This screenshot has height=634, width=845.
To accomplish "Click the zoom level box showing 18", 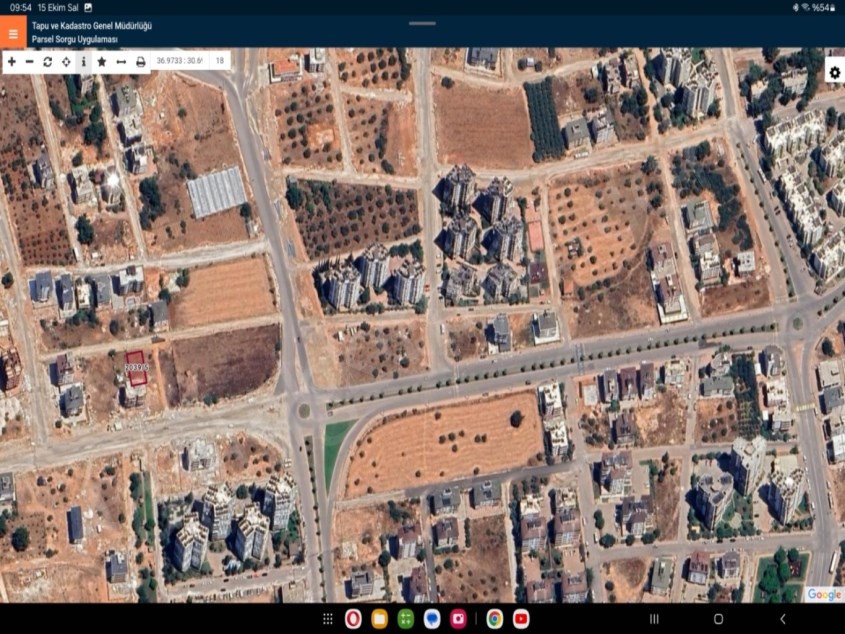I will tap(220, 62).
